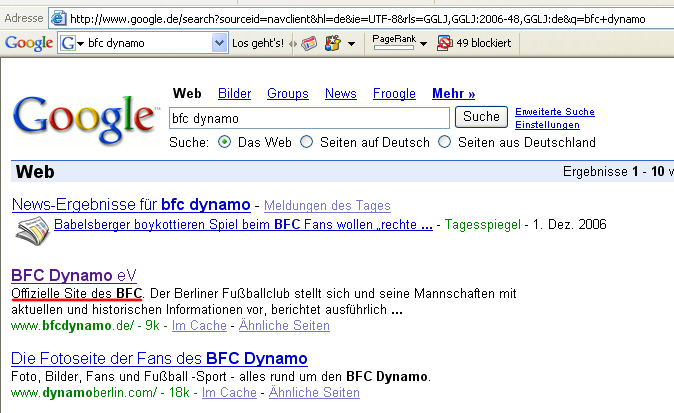Click the newspaper icon beside news result
Viewport: 674px width, 413px height.
tap(33, 231)
